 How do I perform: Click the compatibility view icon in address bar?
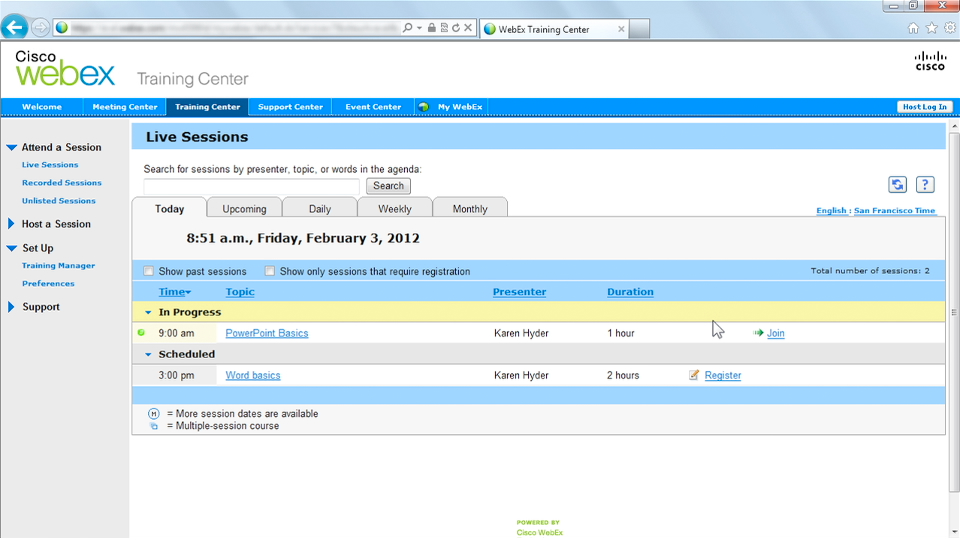[x=444, y=28]
